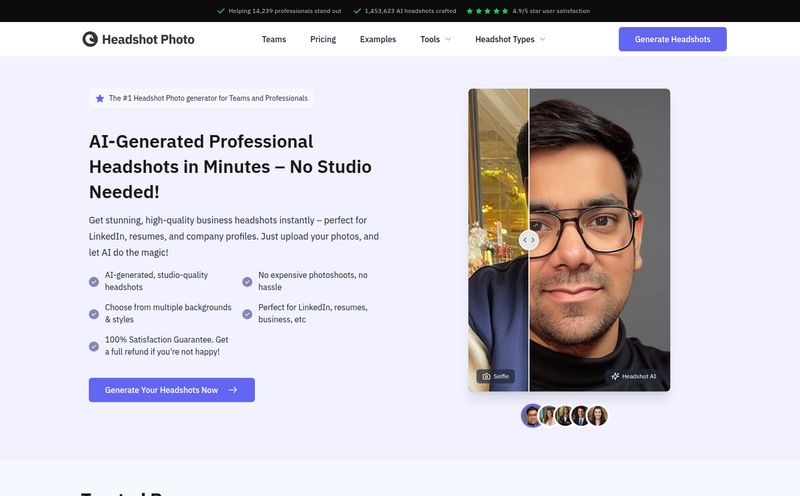Go to the Pricing page

pyautogui.click(x=323, y=39)
